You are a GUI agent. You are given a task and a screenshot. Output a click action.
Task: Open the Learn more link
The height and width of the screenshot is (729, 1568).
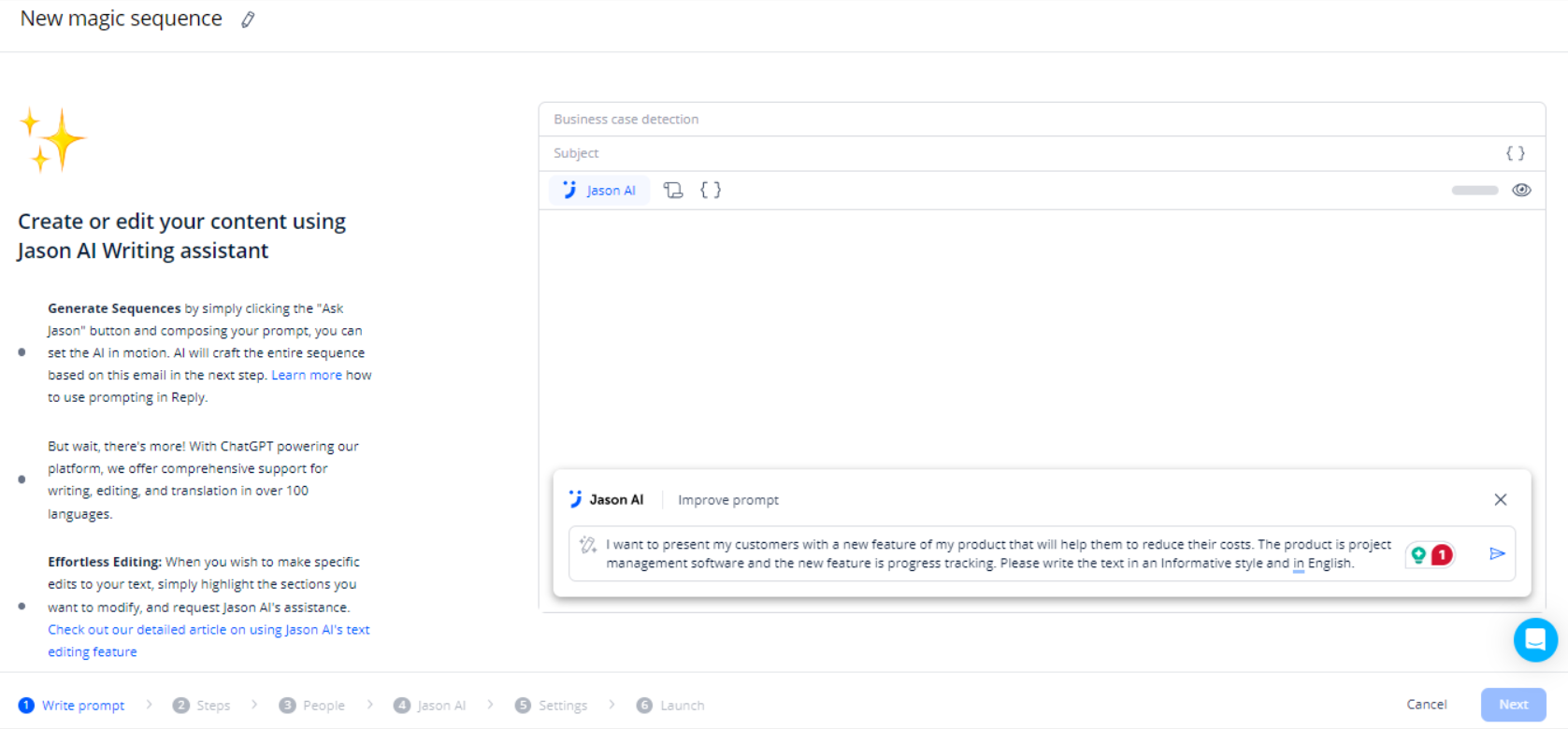tap(307, 375)
